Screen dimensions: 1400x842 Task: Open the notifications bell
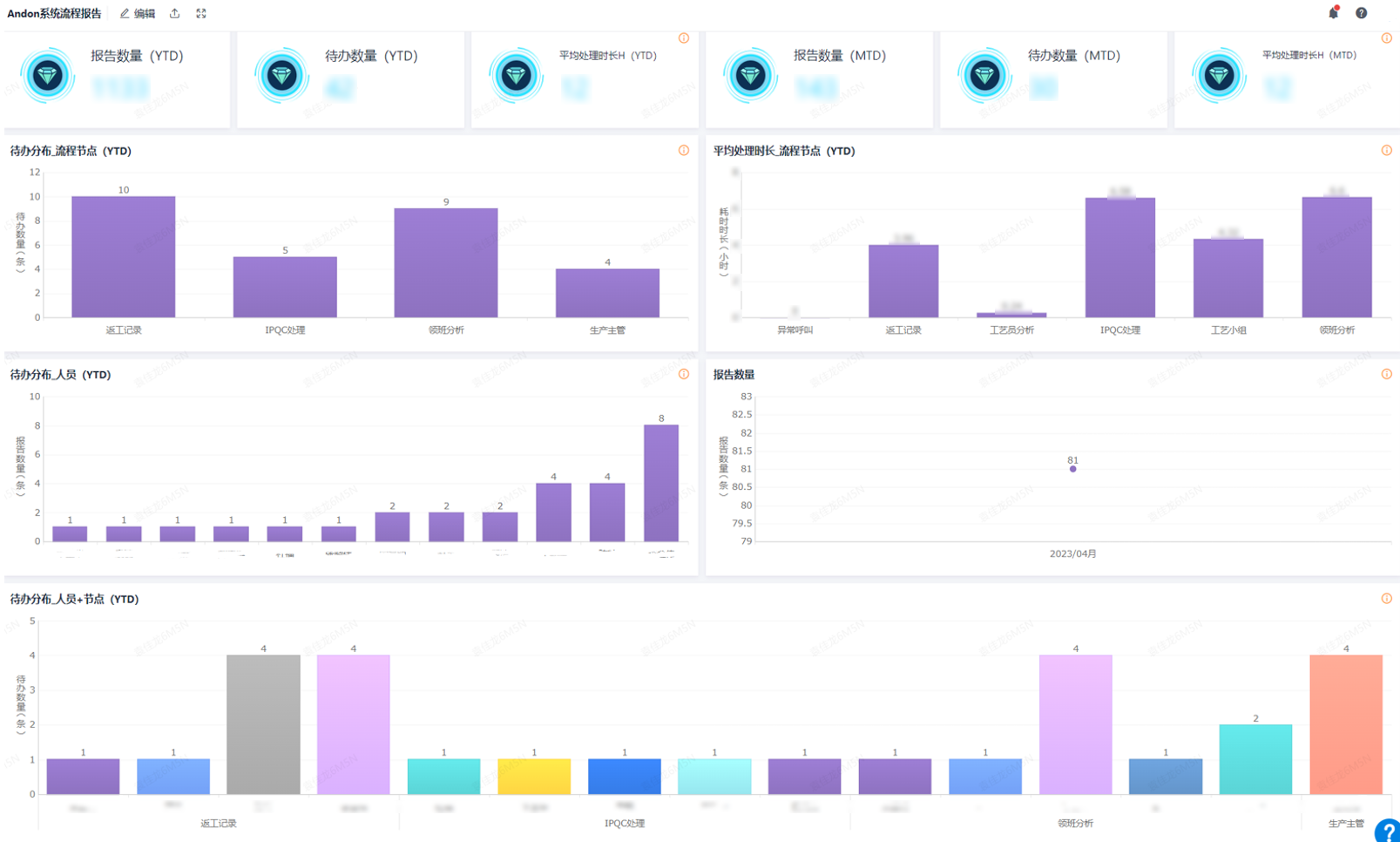pos(1333,13)
